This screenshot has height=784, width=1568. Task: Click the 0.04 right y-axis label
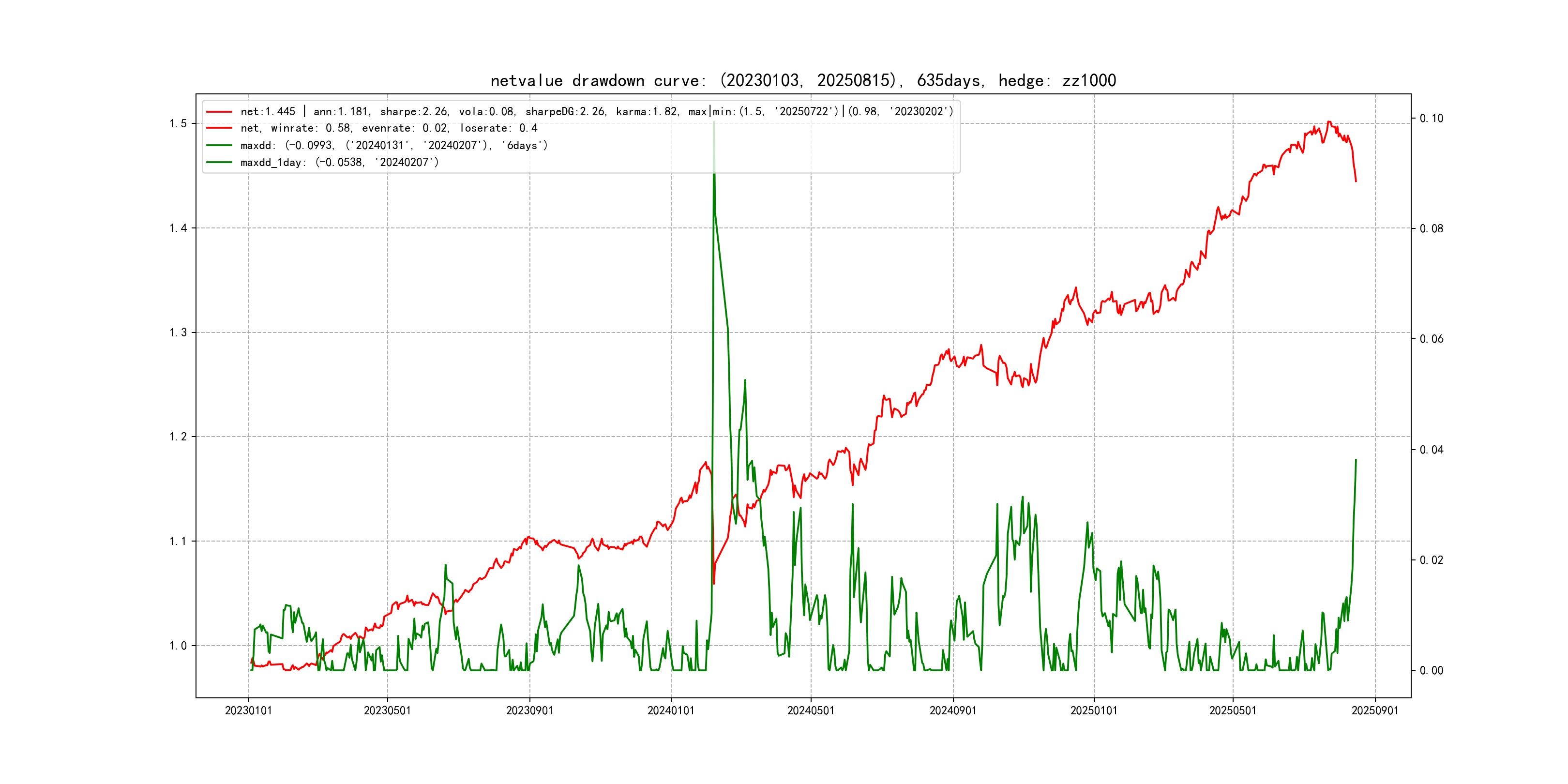tap(1431, 450)
